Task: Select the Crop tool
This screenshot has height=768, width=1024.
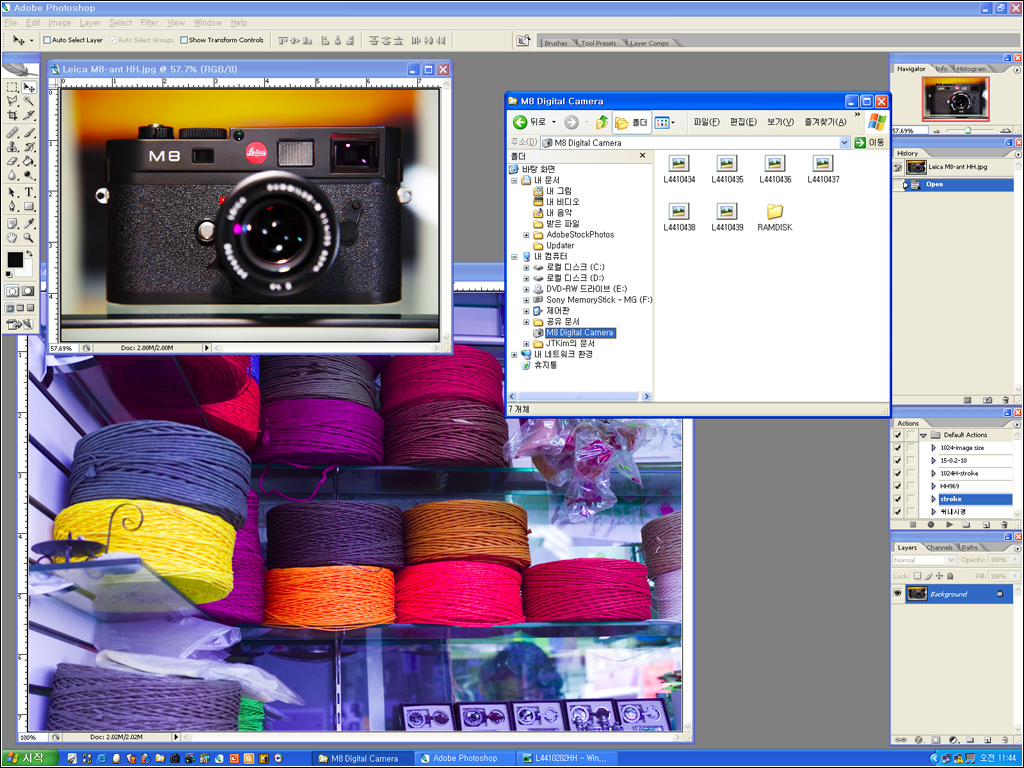Action: coord(12,115)
